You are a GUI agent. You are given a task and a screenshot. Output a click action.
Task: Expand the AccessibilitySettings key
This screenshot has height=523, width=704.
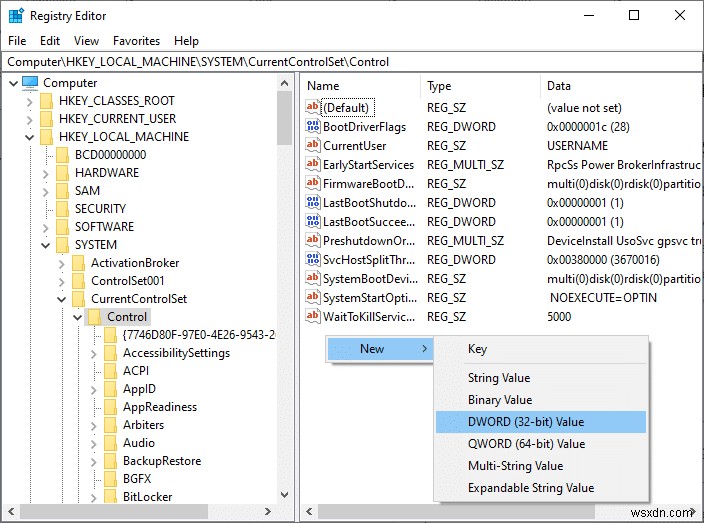[94, 354]
